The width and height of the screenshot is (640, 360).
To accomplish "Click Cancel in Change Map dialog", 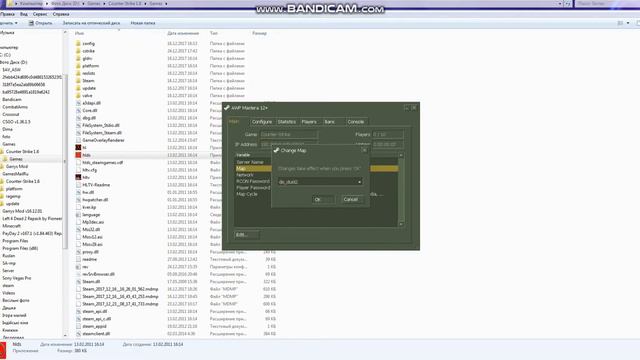I will [351, 200].
